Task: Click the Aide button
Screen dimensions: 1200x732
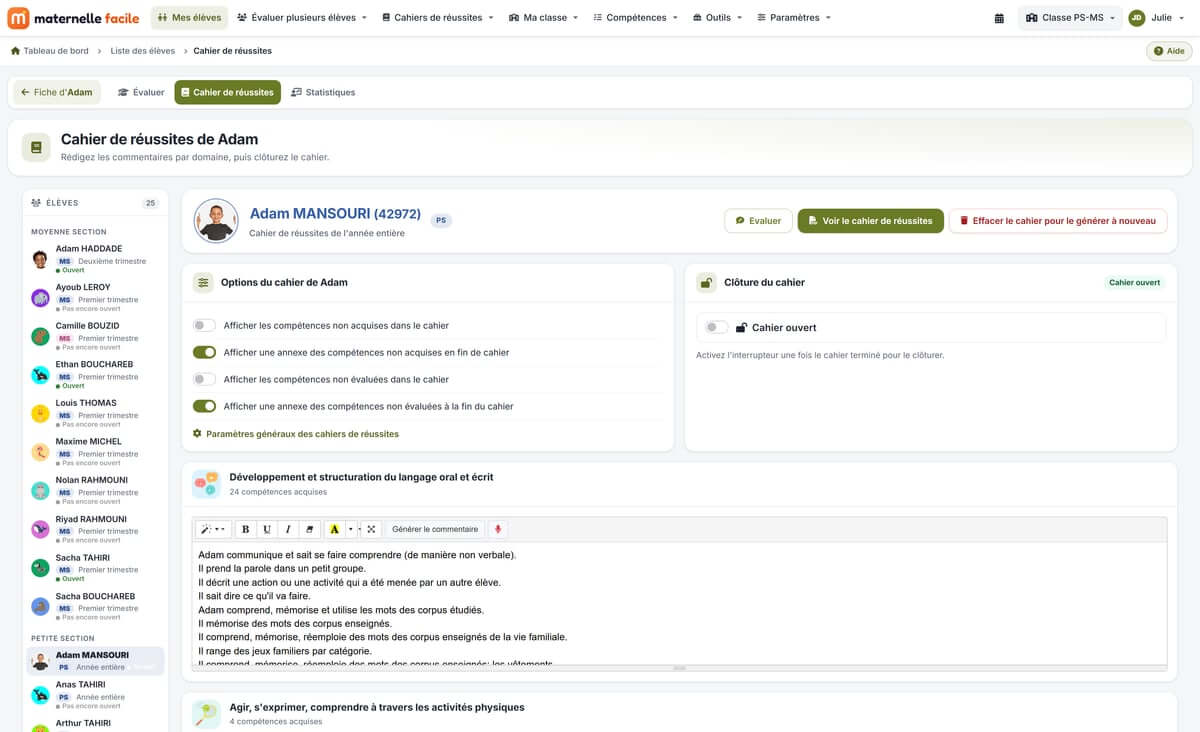Action: click(x=1169, y=51)
